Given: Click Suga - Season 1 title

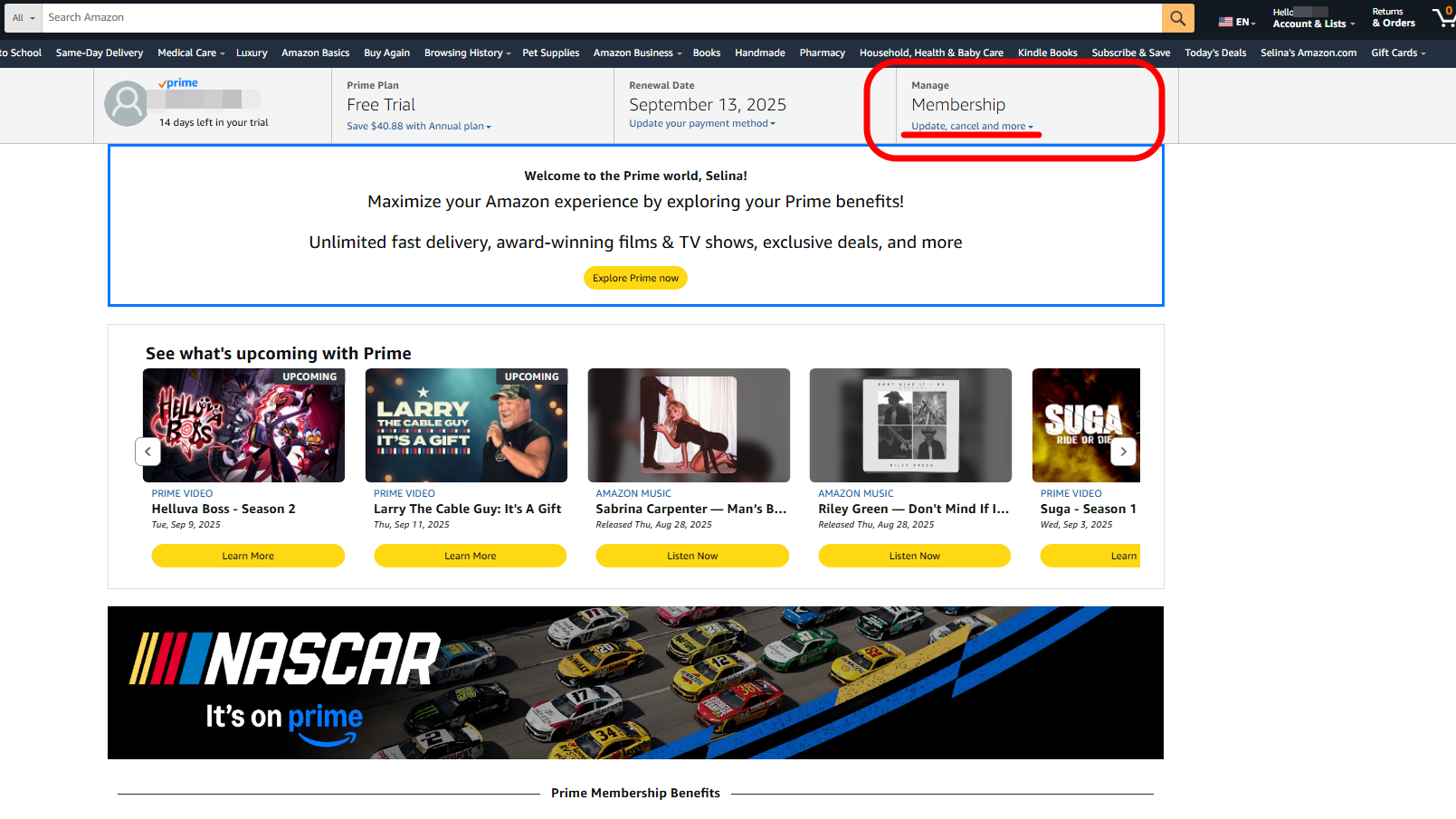Looking at the screenshot, I should [1089, 509].
